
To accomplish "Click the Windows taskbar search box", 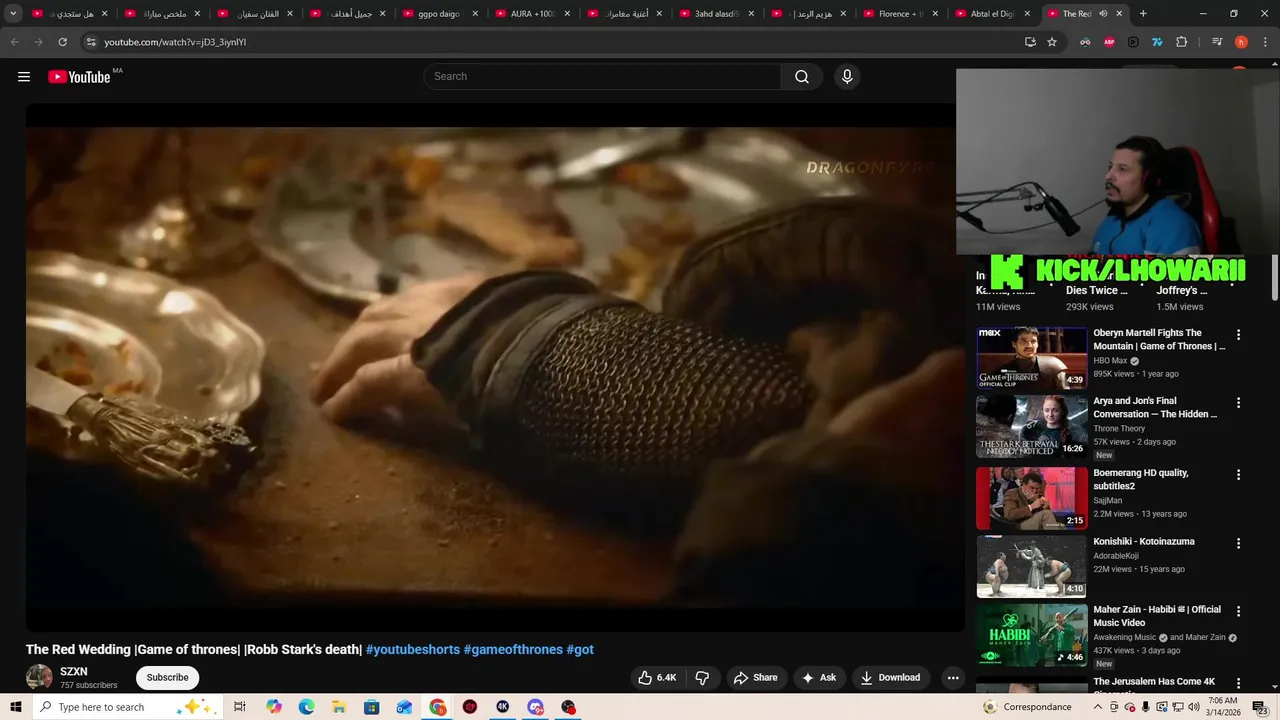I will 128,707.
